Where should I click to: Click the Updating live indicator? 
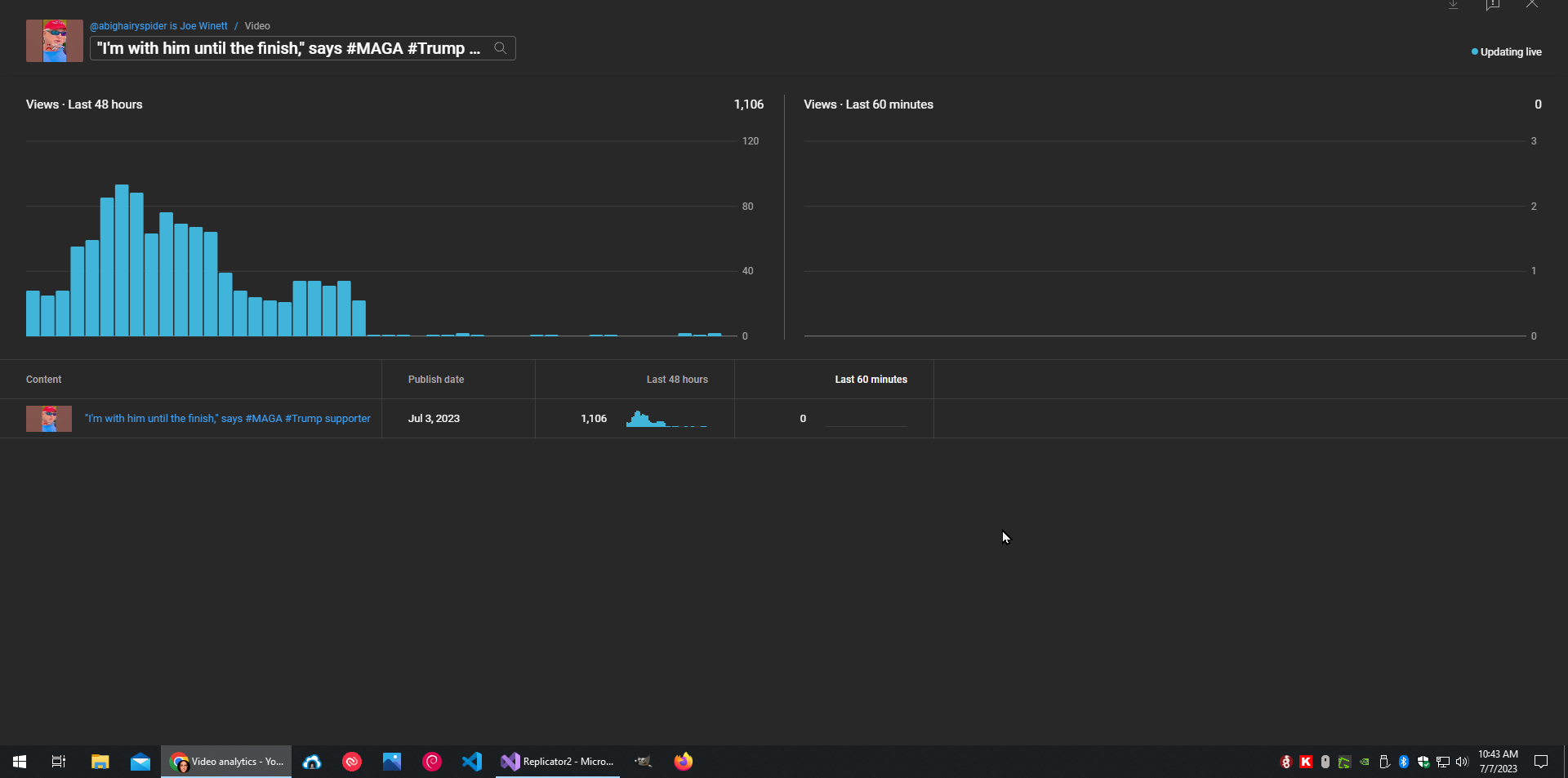[1506, 51]
